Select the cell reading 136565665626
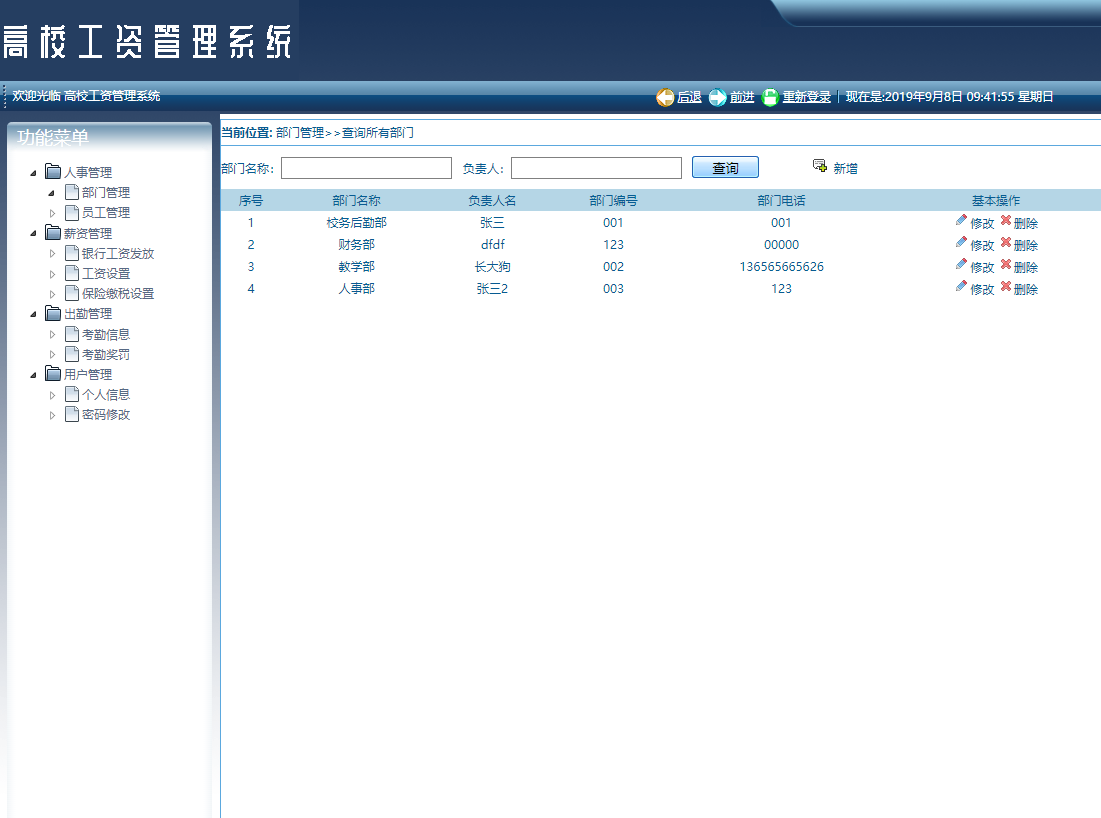 pyautogui.click(x=782, y=267)
